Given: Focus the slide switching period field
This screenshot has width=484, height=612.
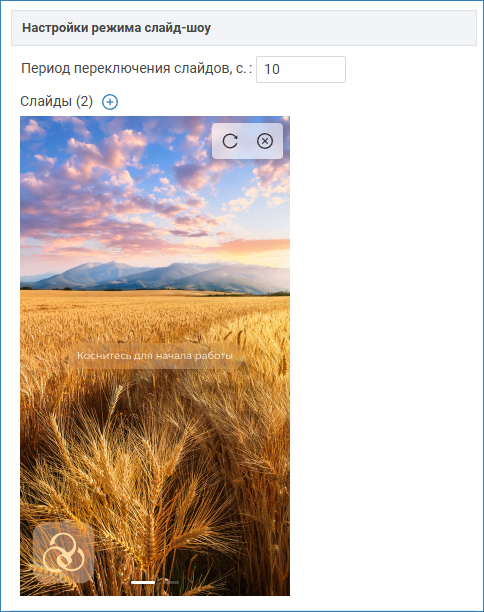Looking at the screenshot, I should (301, 69).
